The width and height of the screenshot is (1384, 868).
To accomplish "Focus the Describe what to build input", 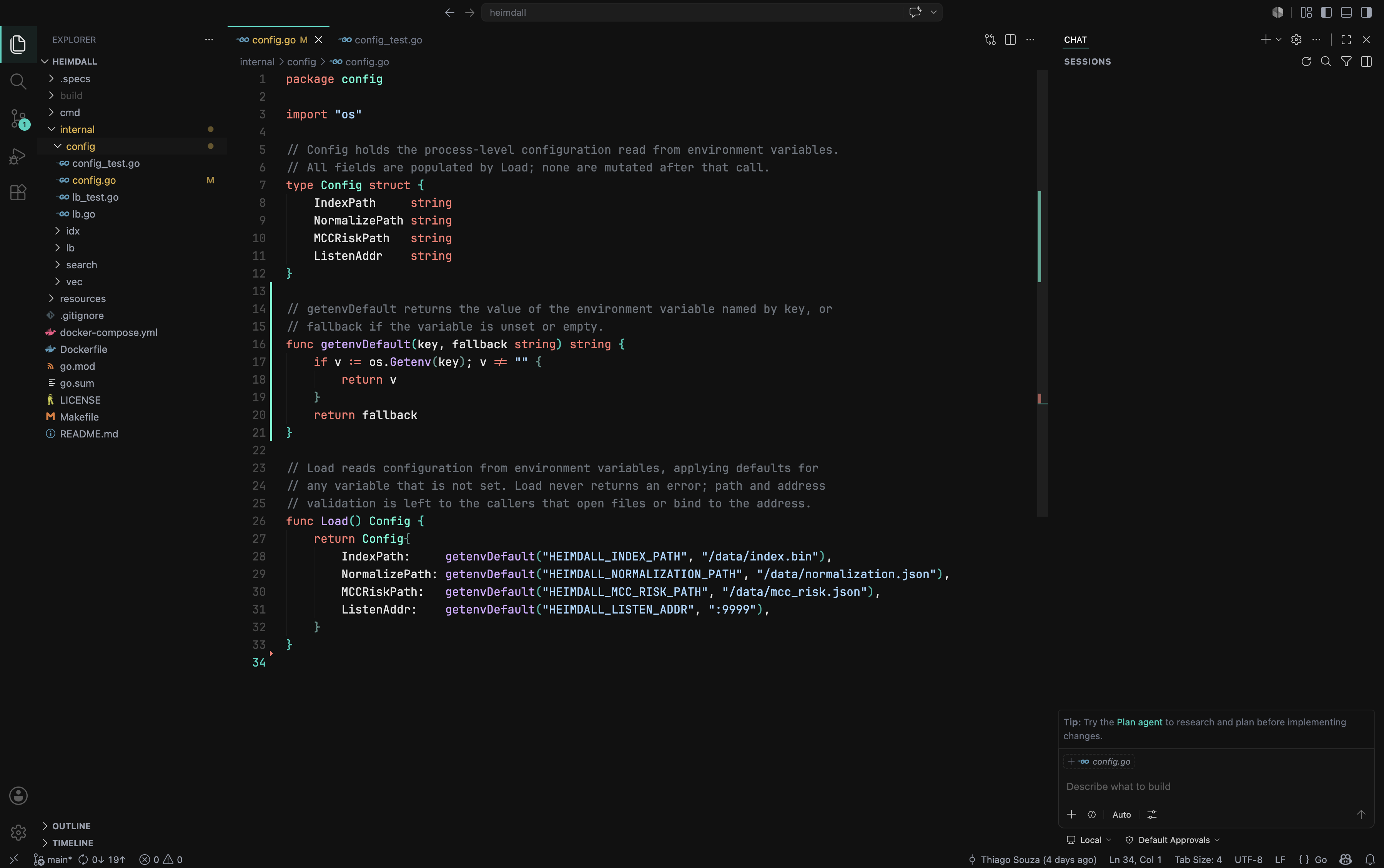I will [x=1216, y=787].
